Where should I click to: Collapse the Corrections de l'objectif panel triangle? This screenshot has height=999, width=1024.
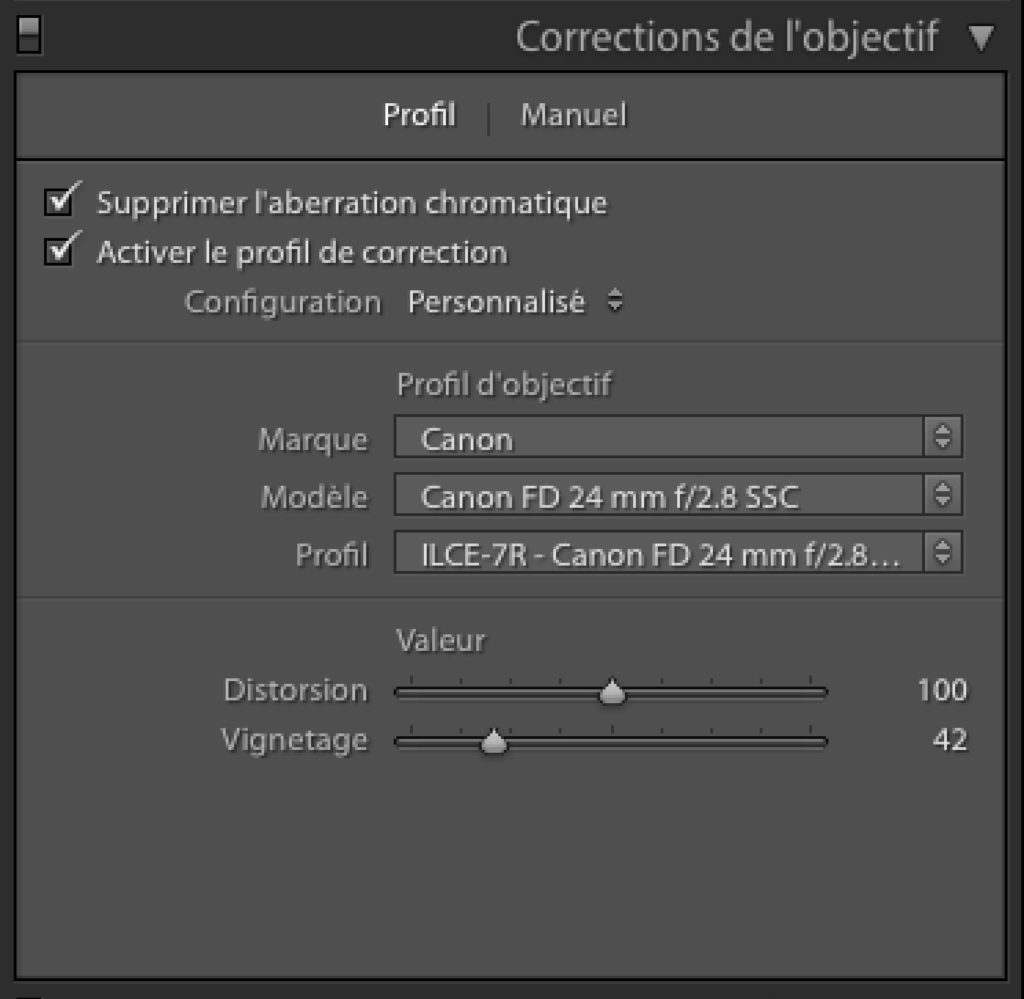tap(982, 39)
